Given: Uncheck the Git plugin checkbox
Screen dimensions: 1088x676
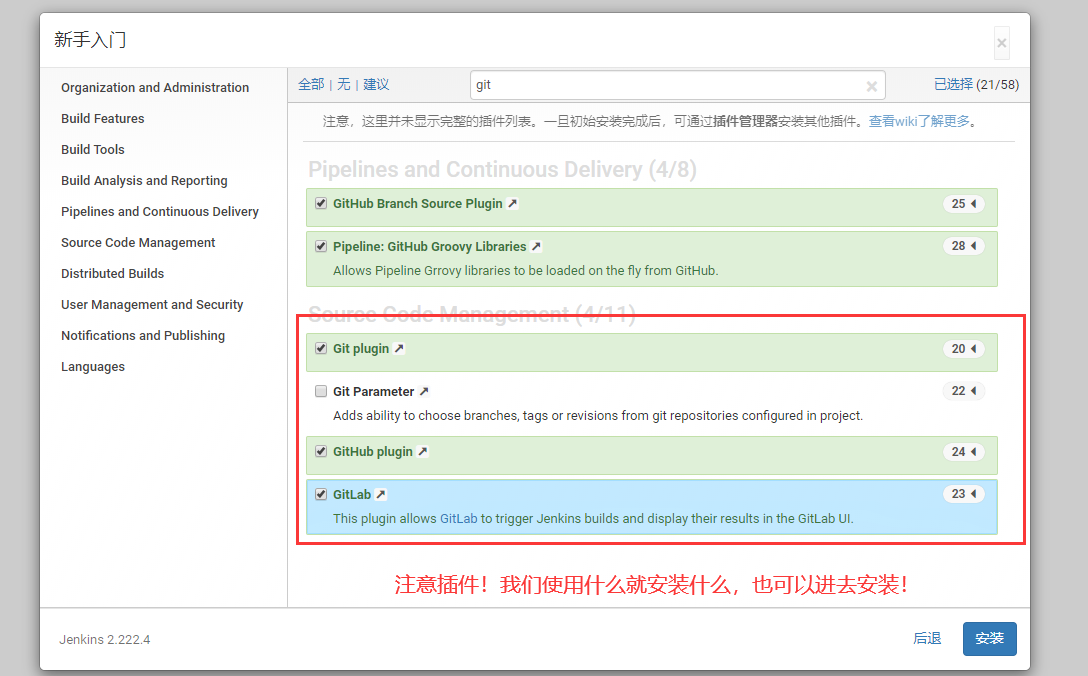Looking at the screenshot, I should [x=321, y=348].
